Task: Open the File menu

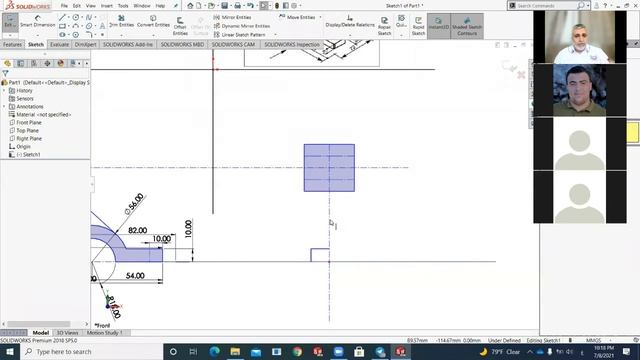Action: click(x=64, y=6)
